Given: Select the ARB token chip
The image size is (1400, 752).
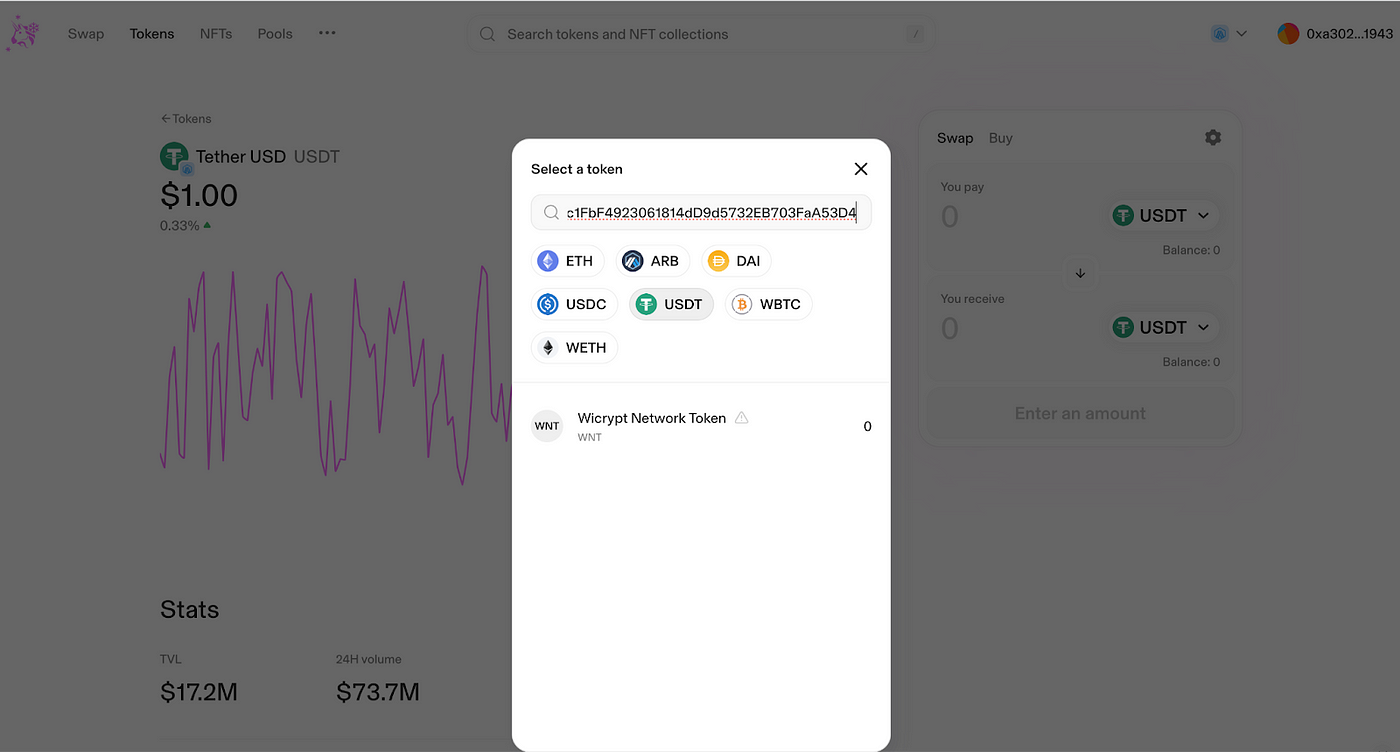Looking at the screenshot, I should [652, 261].
